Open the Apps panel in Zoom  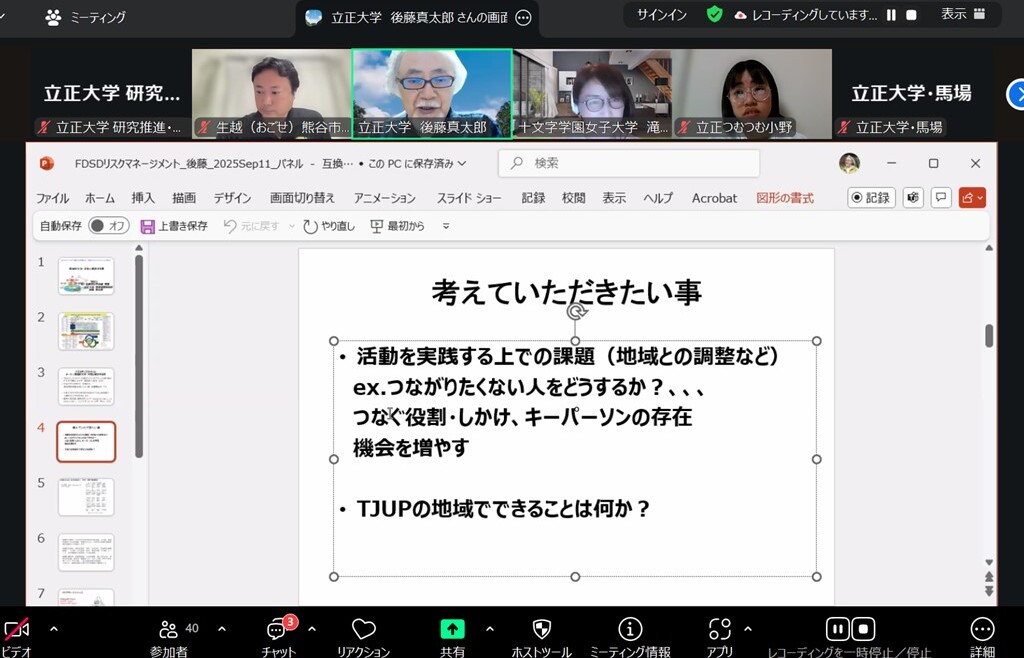click(x=719, y=630)
